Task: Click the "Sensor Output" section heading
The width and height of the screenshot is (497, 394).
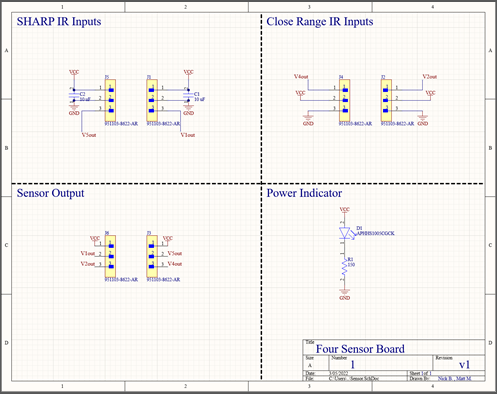Action: (50, 193)
